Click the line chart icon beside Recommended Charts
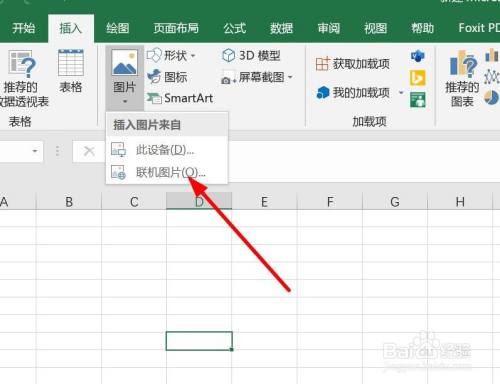The width and height of the screenshot is (500, 384). [x=492, y=77]
